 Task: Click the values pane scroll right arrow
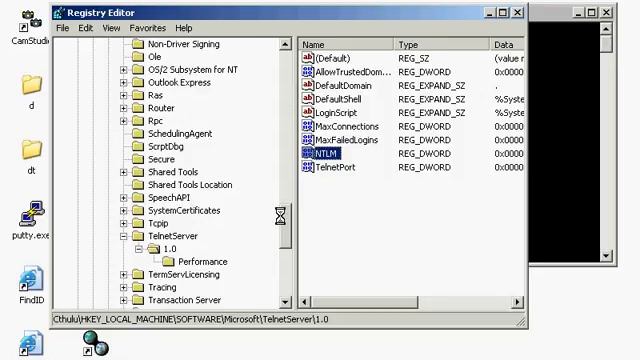517,302
